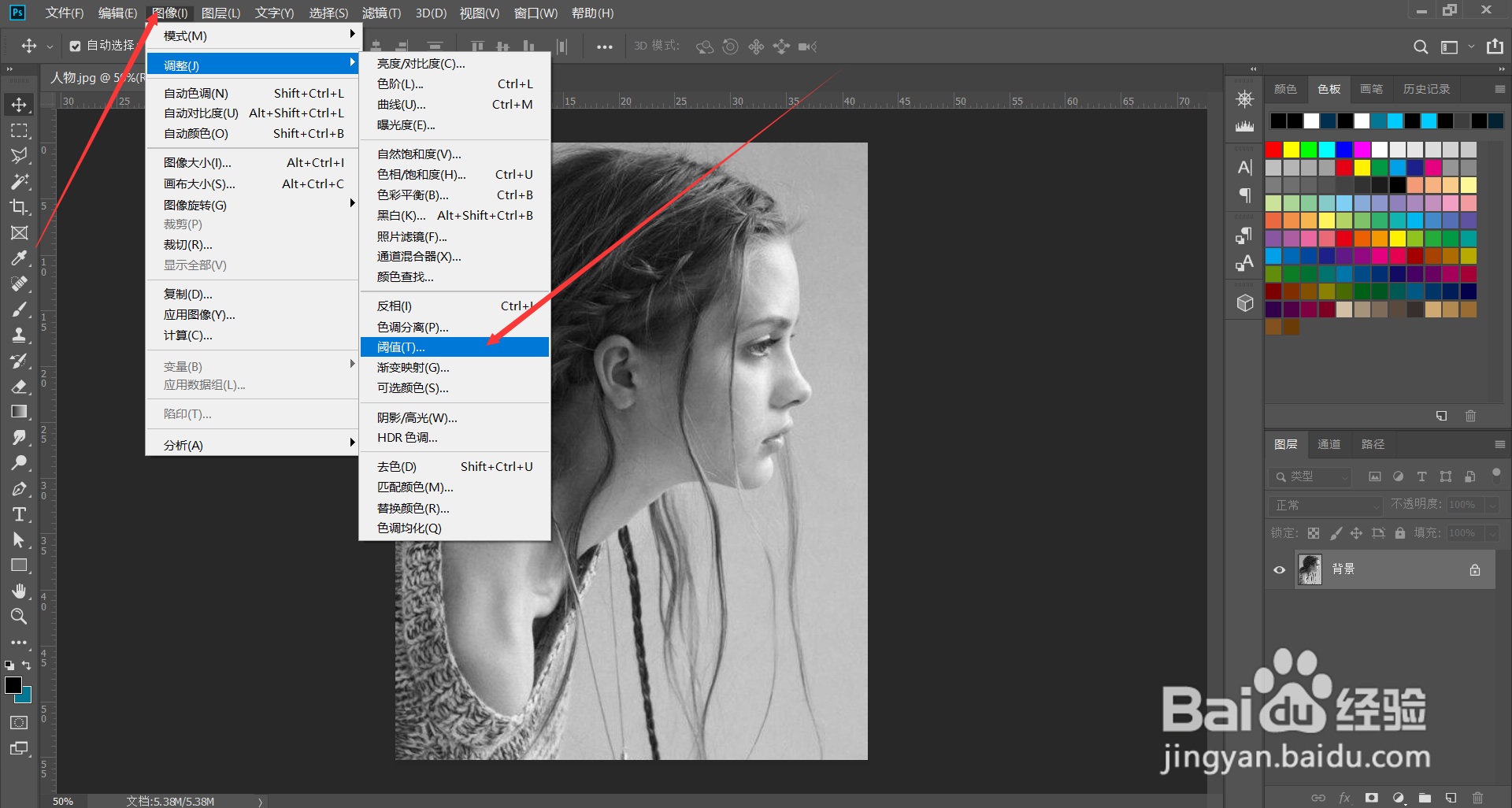Select the Magic Wand tool
The image size is (1512, 808).
(x=19, y=182)
